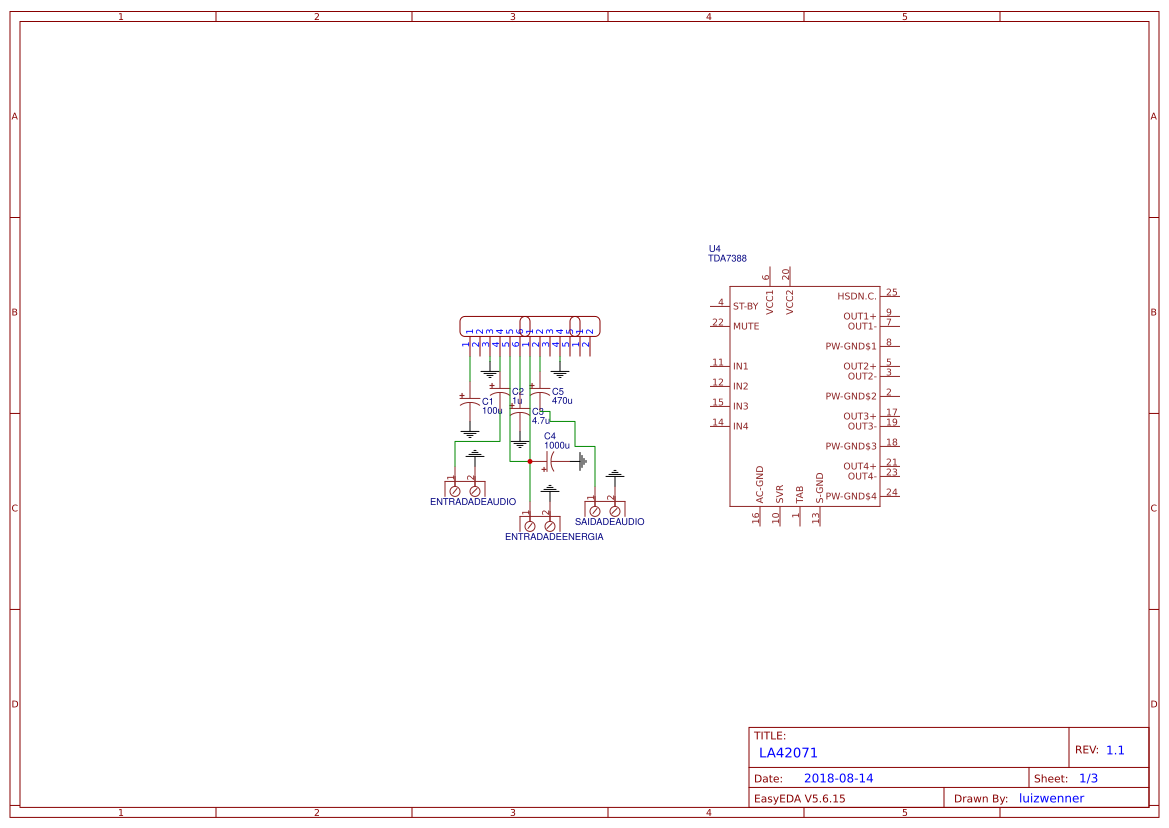Click the ENTRADADEAUDIO connector symbol

[463, 490]
